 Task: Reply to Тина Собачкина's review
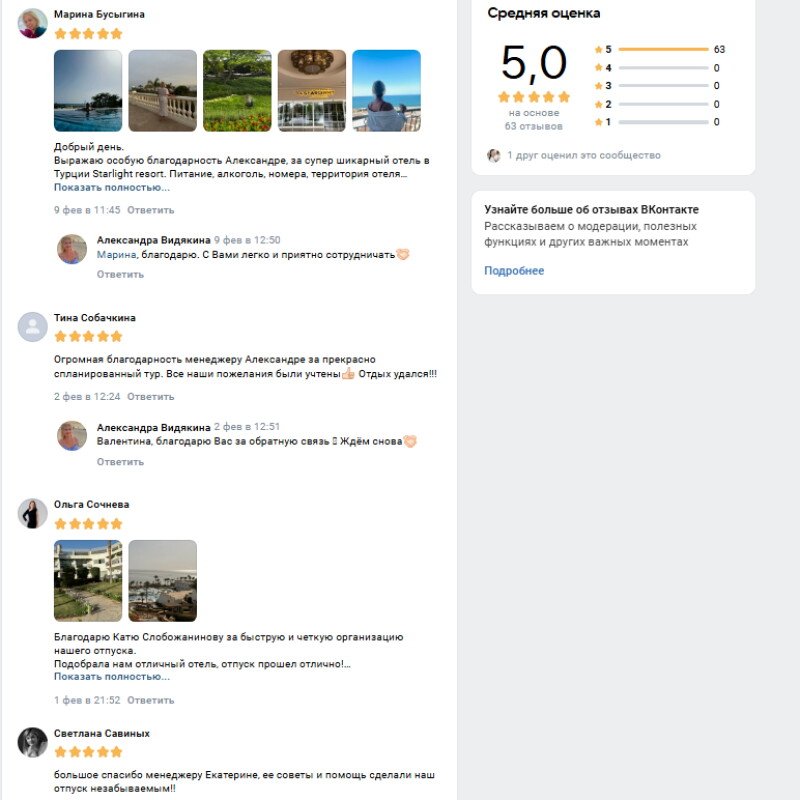[151, 396]
